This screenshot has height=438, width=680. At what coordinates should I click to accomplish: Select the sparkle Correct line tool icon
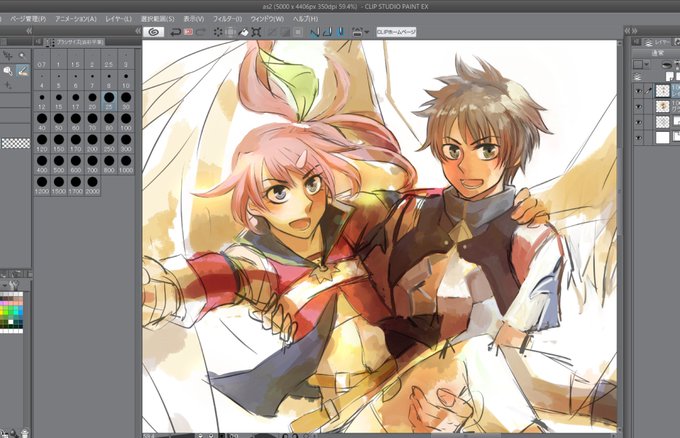pos(8,86)
